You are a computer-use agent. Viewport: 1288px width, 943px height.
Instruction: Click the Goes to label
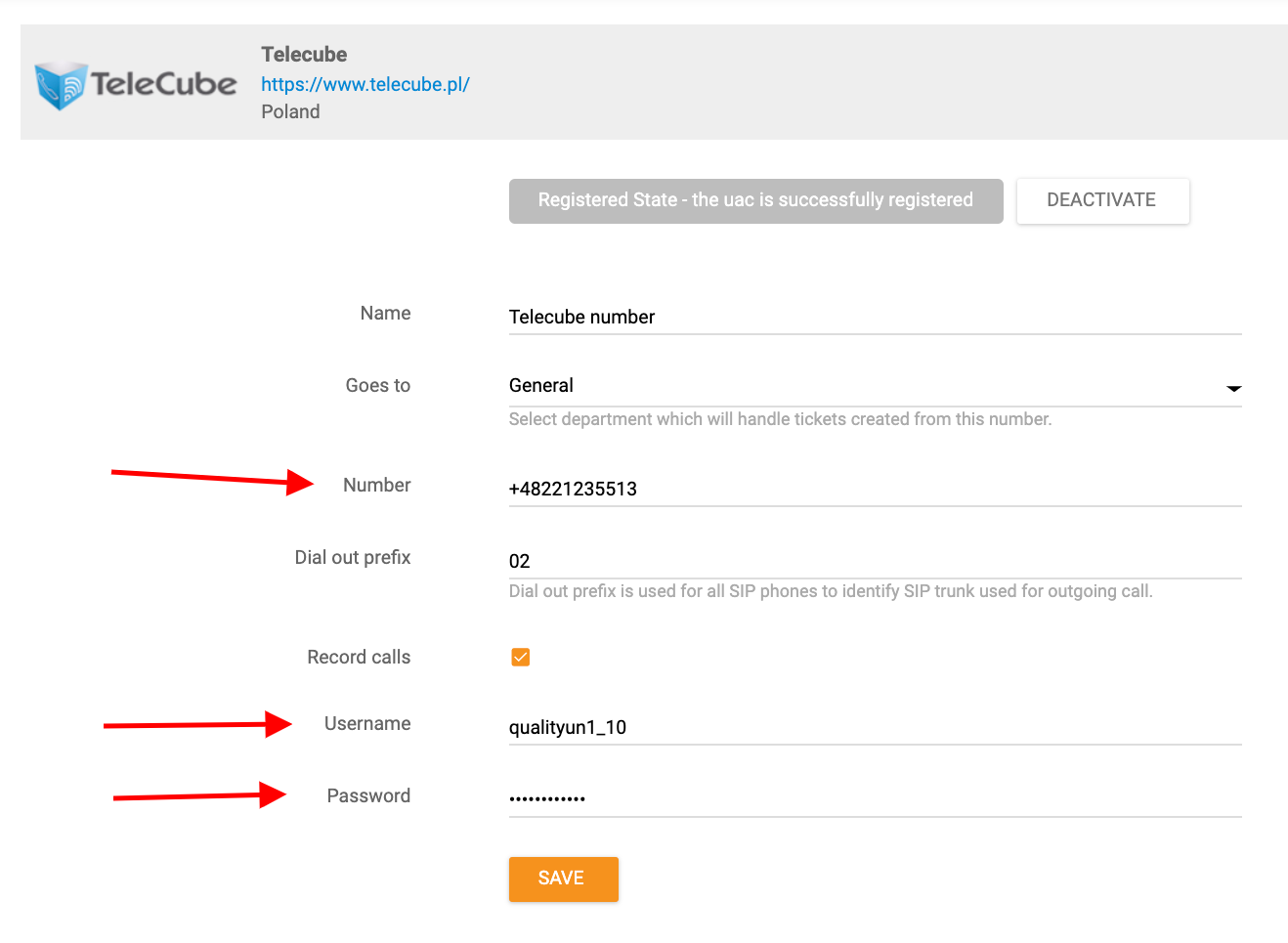point(377,386)
